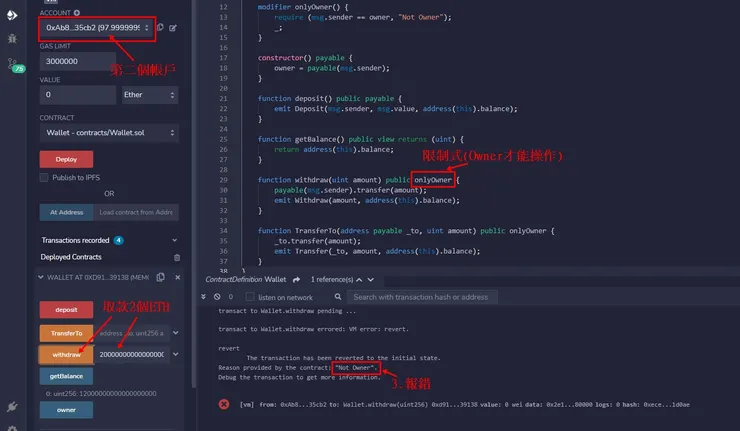Open Deploy & run transactions sidebar icon
This screenshot has height=431, width=740.
coord(12,15)
